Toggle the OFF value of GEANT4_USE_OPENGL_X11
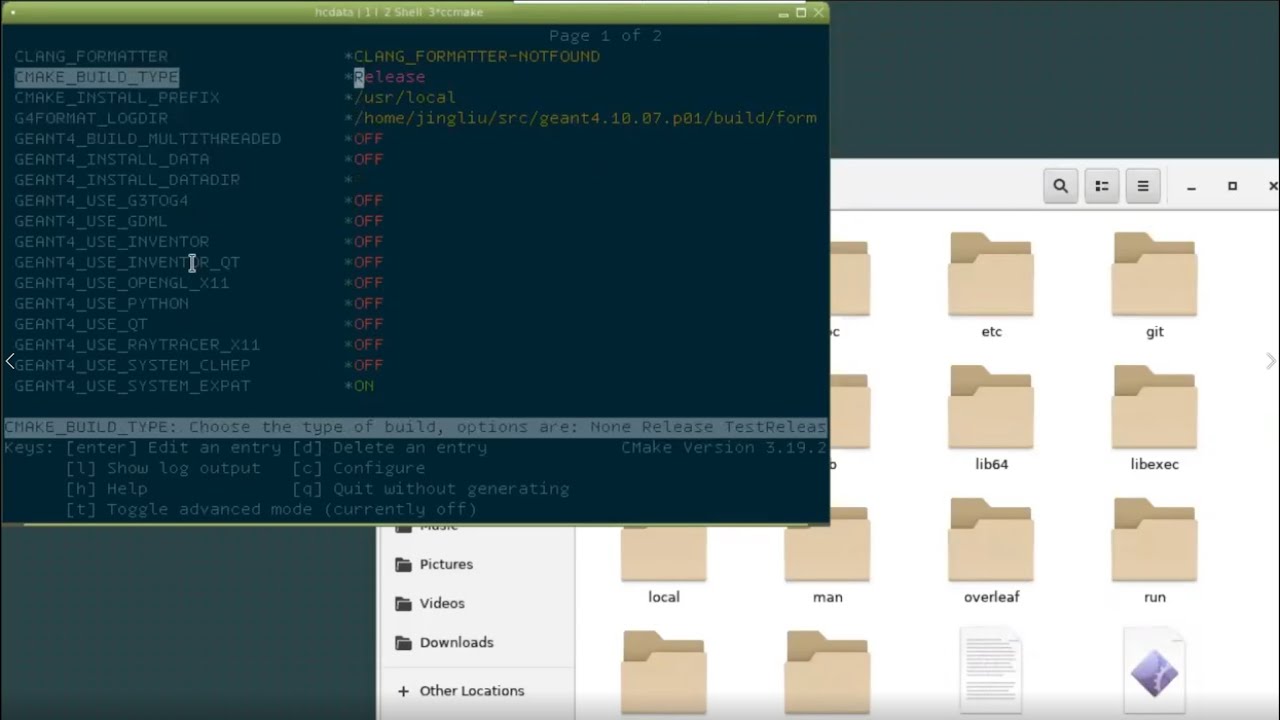The width and height of the screenshot is (1280, 720). pos(368,283)
